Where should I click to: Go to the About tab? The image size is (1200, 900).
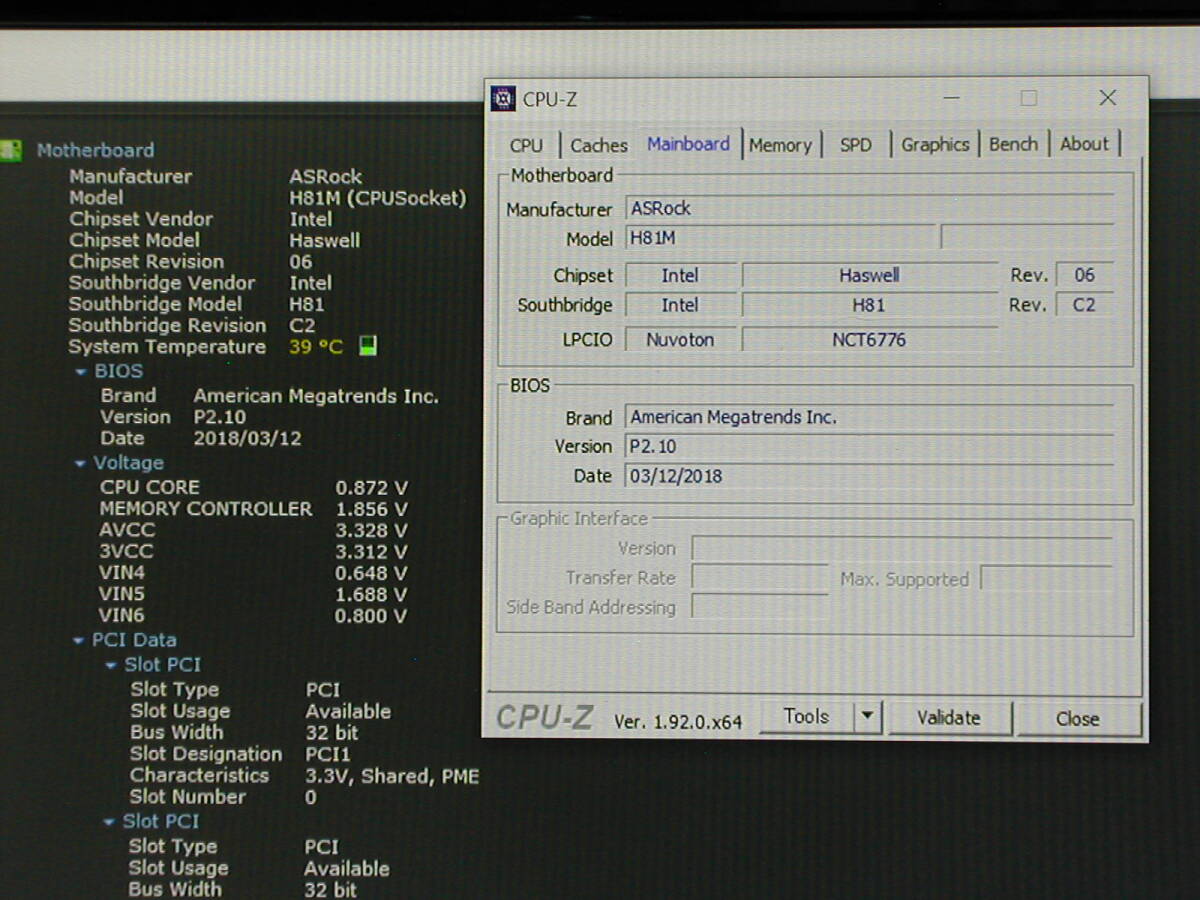point(1084,144)
